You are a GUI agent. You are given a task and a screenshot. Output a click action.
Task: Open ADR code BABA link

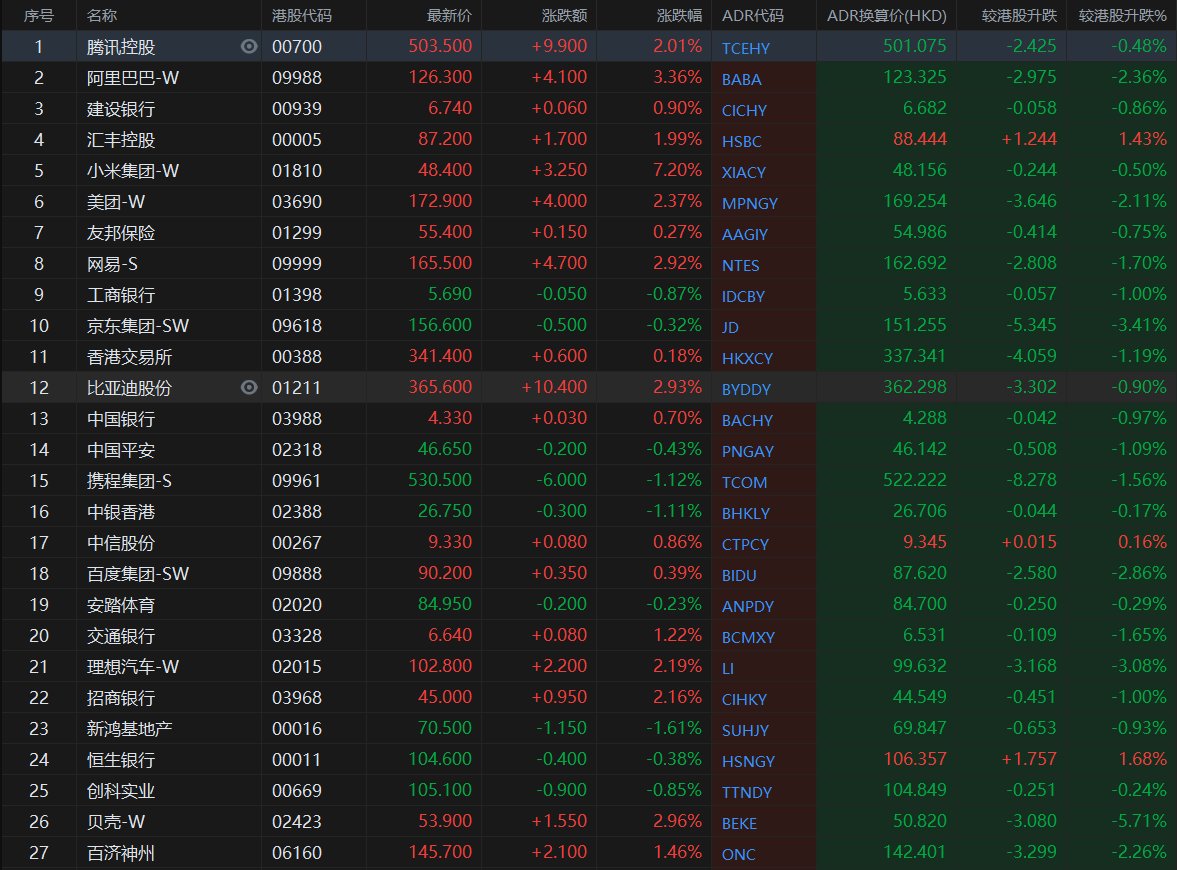pyautogui.click(x=741, y=79)
